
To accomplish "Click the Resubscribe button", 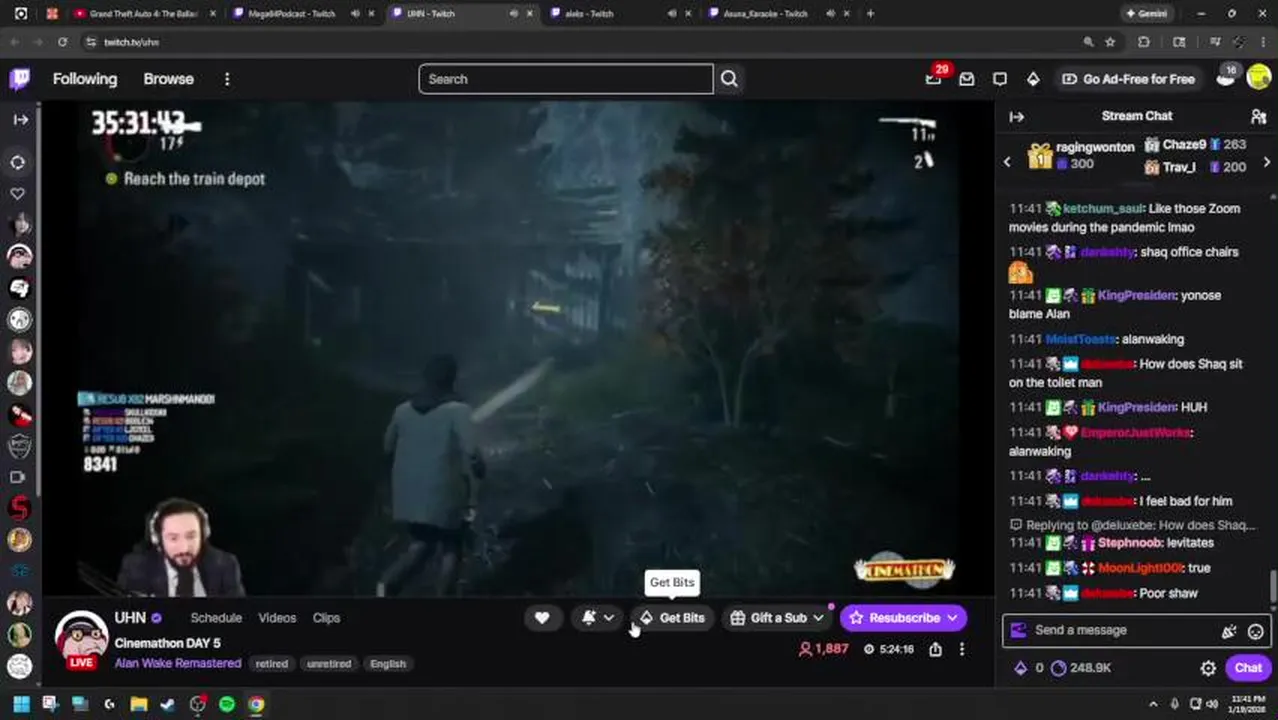I will tap(903, 618).
